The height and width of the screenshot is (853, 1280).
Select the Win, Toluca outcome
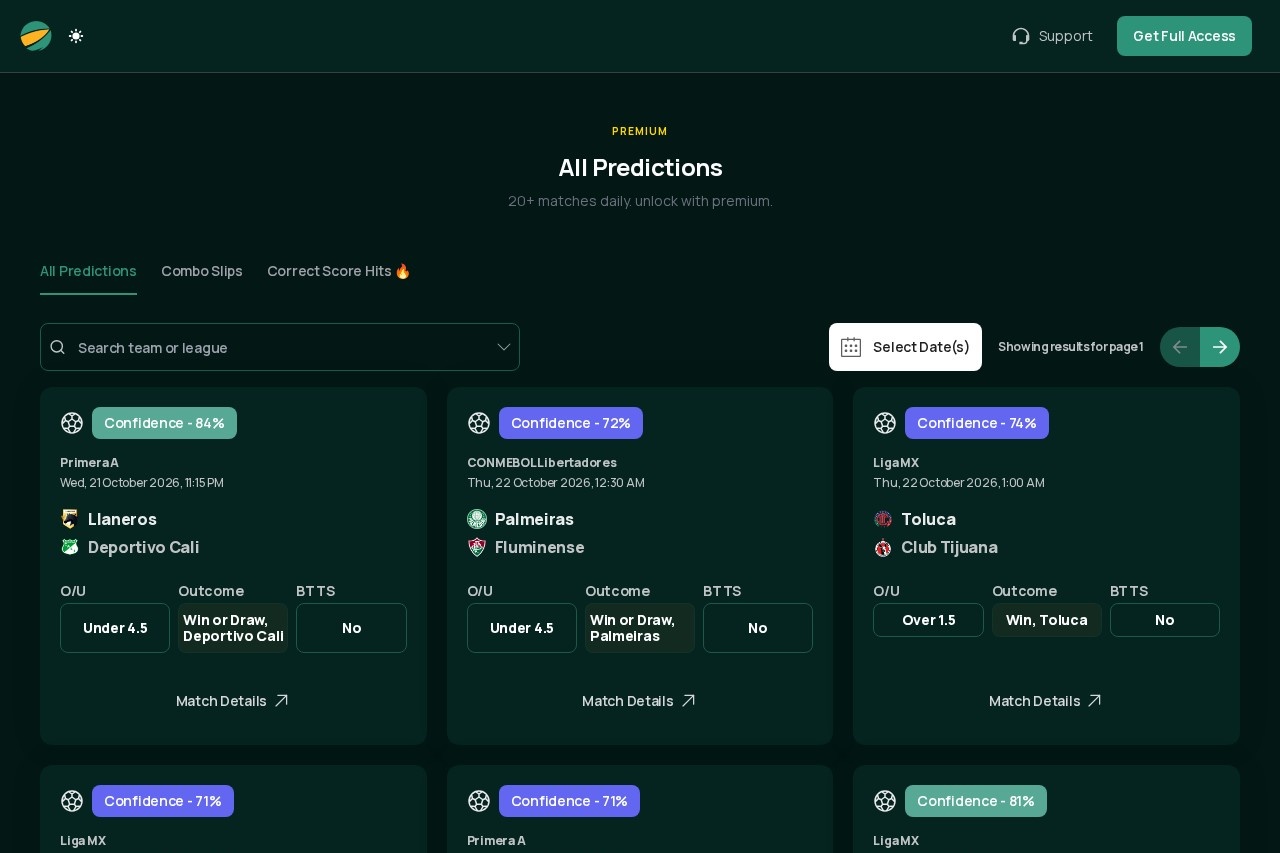pos(1047,620)
